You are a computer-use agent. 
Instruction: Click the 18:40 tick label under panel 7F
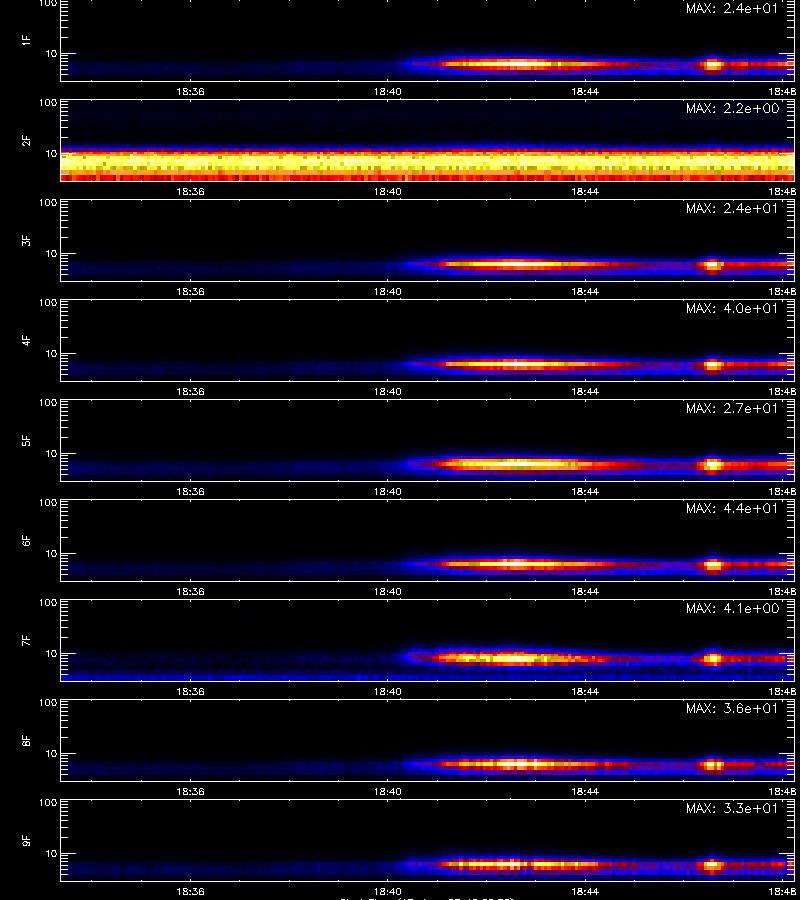pyautogui.click(x=387, y=691)
